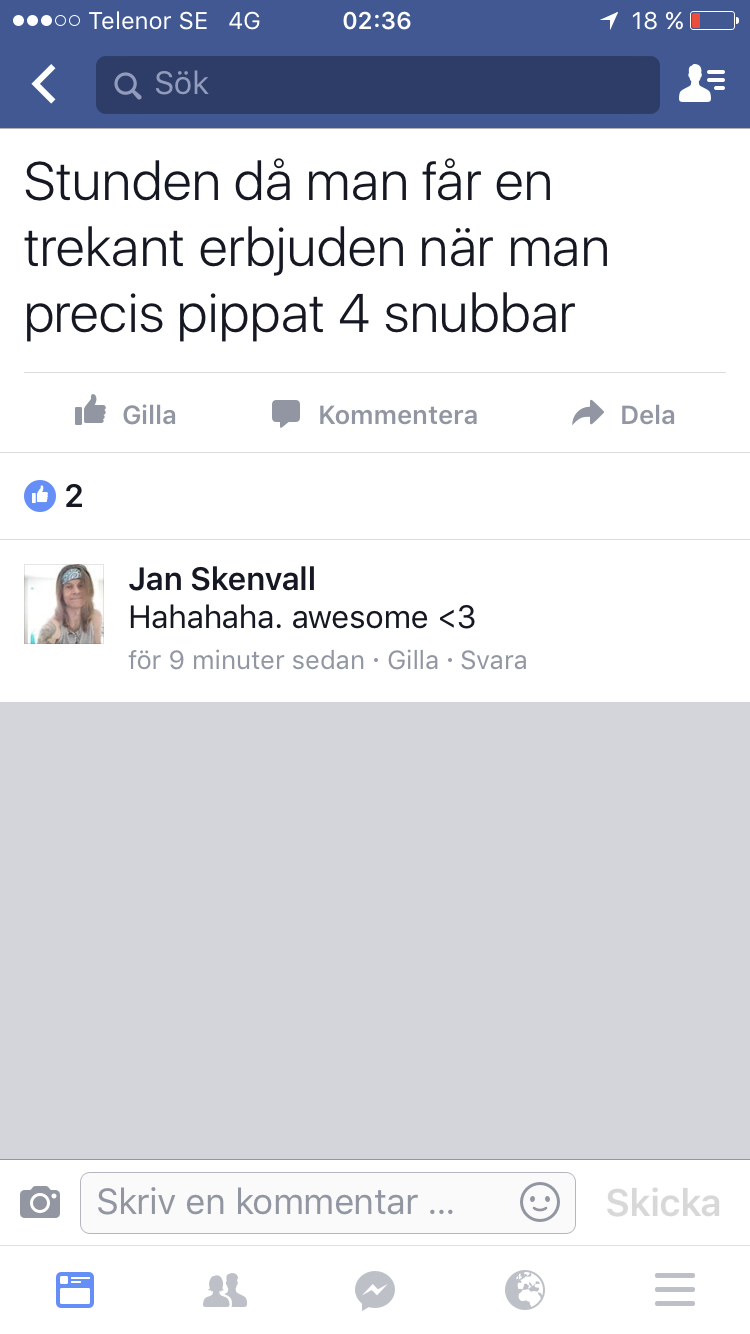Focus the 'Skriv en kommentar' field
This screenshot has width=750, height=1334.
coord(328,1202)
